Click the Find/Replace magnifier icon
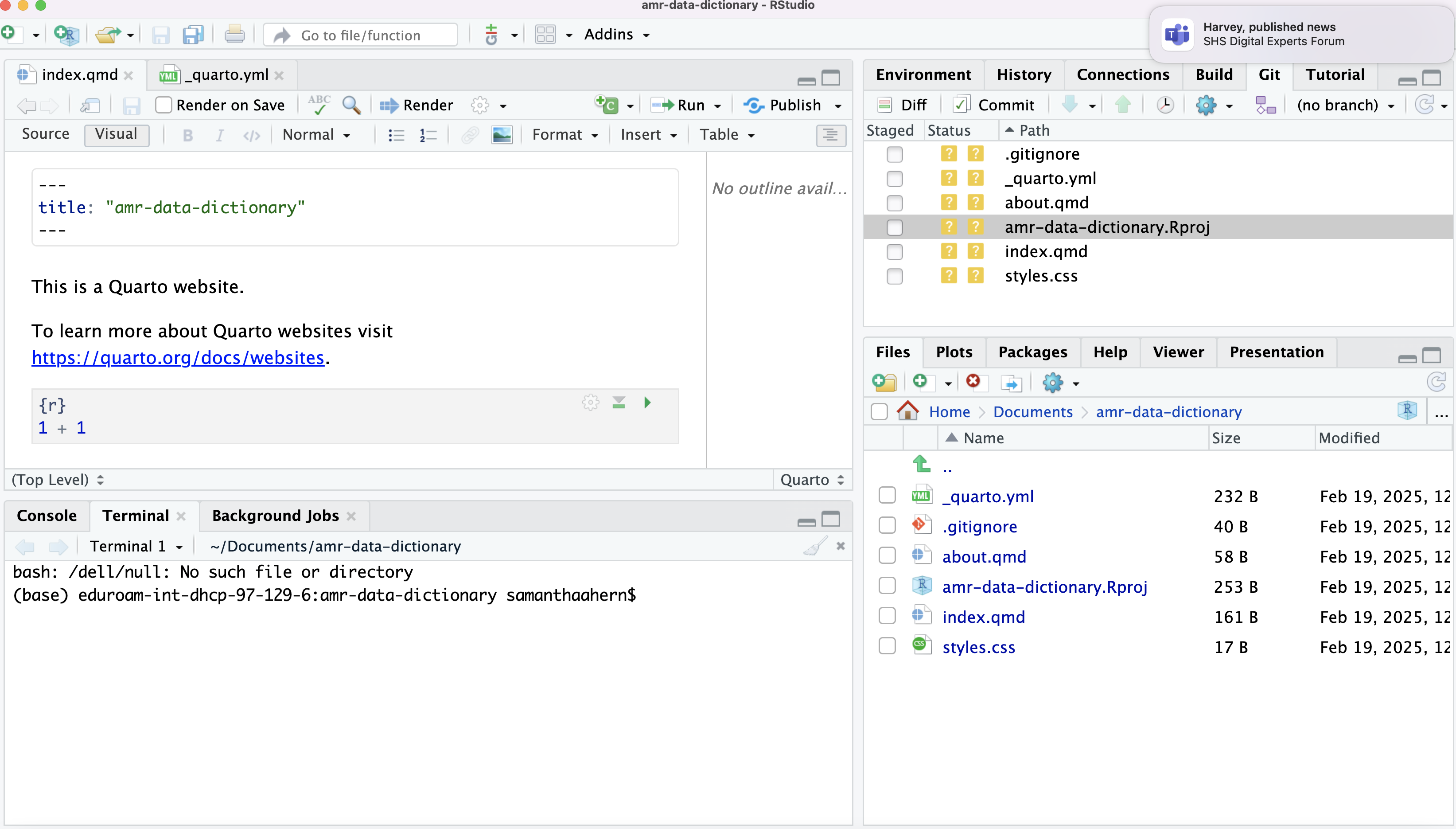The height and width of the screenshot is (829, 1456). click(x=352, y=105)
